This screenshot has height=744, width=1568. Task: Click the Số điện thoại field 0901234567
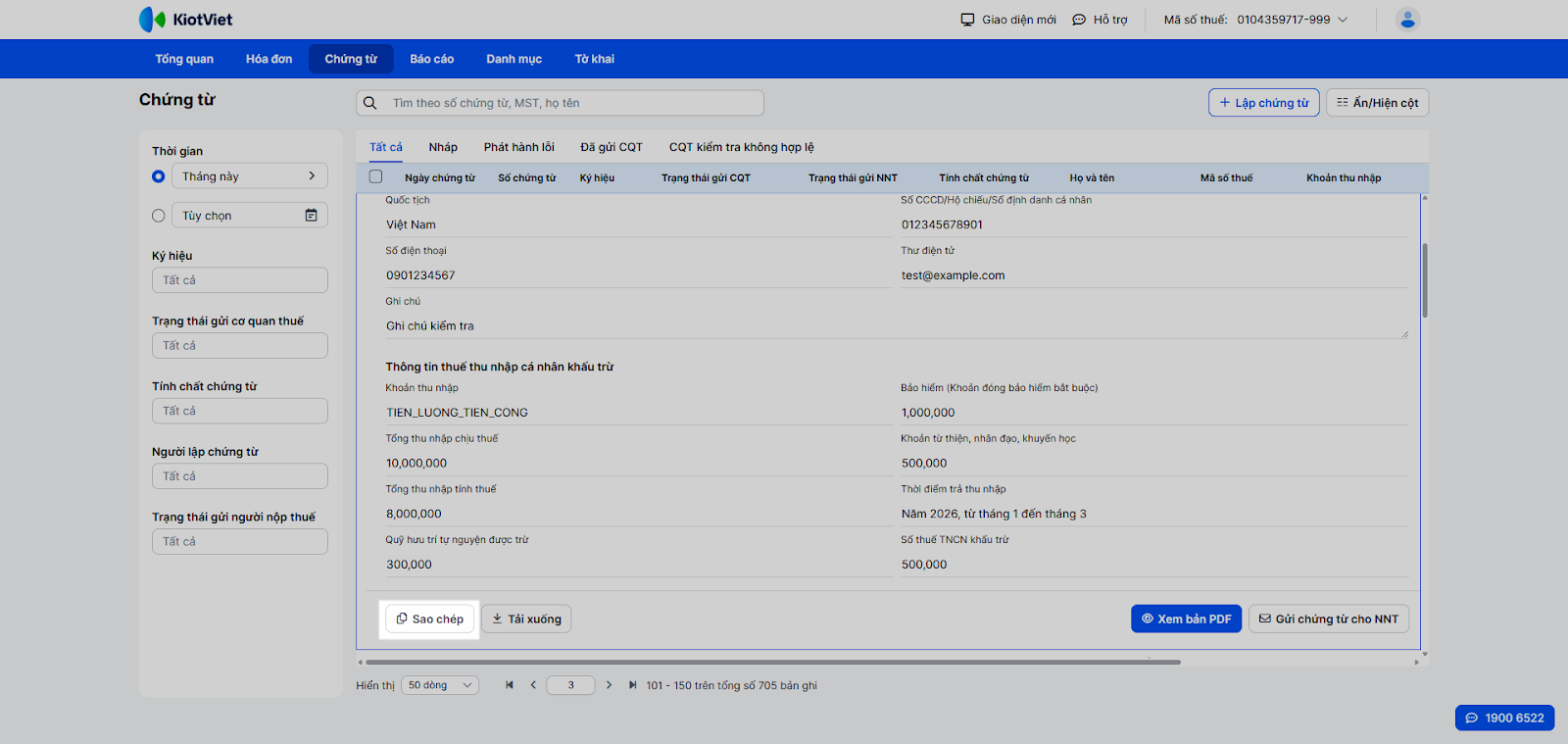point(639,275)
